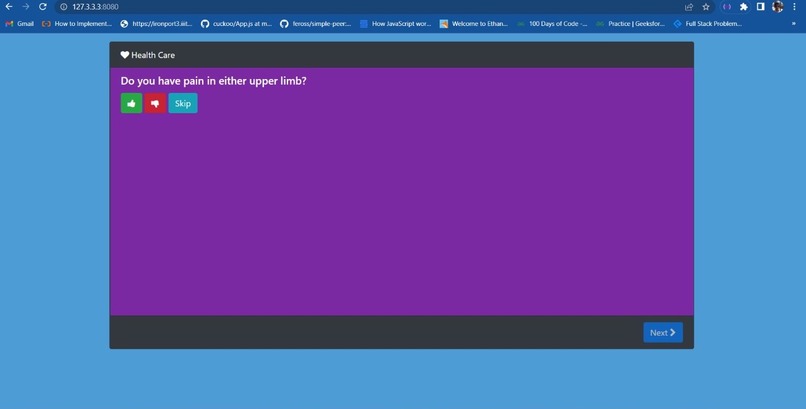This screenshot has height=409, width=806.
Task: Reload the current page
Action: point(43,7)
